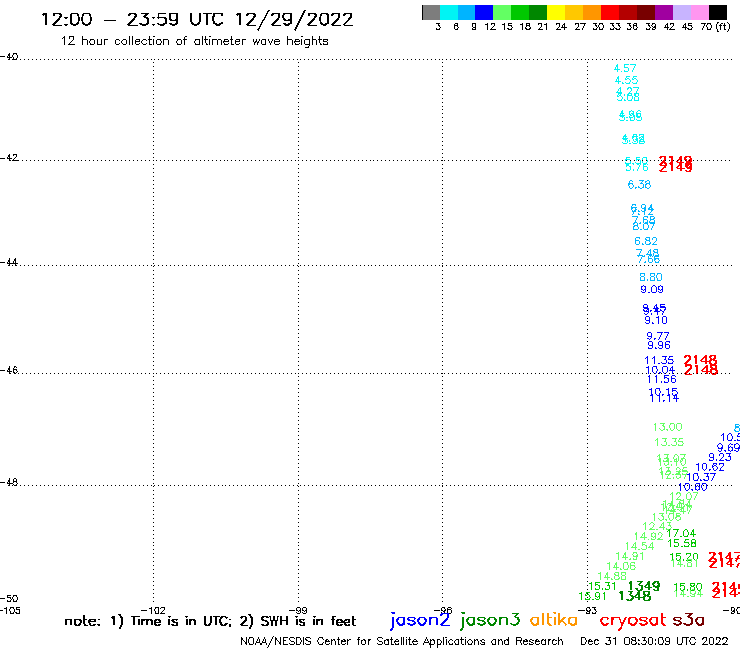Select the 14.91 wave height reading
The width and height of the screenshot is (740, 650).
[x=630, y=556]
